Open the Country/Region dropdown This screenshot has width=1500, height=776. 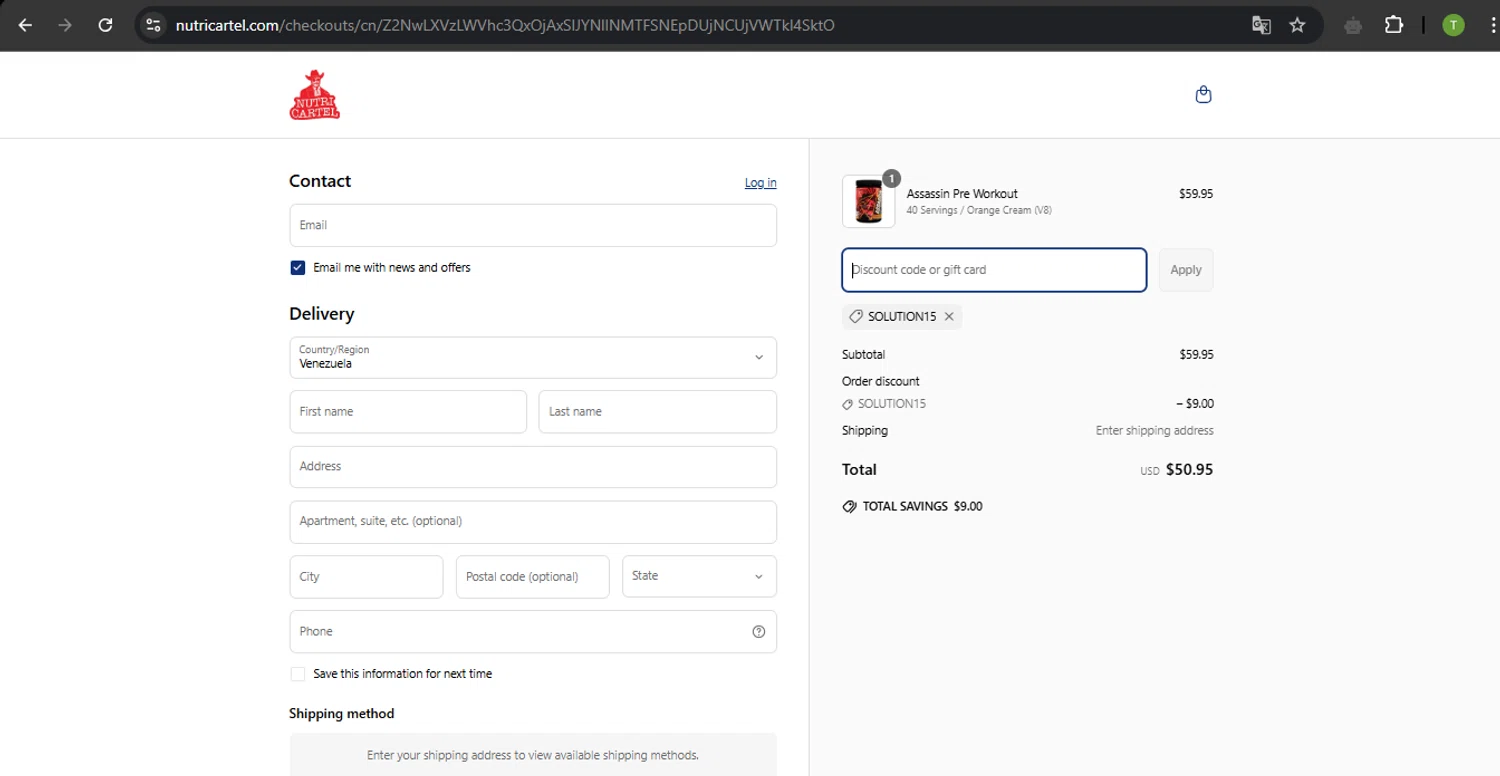click(533, 357)
